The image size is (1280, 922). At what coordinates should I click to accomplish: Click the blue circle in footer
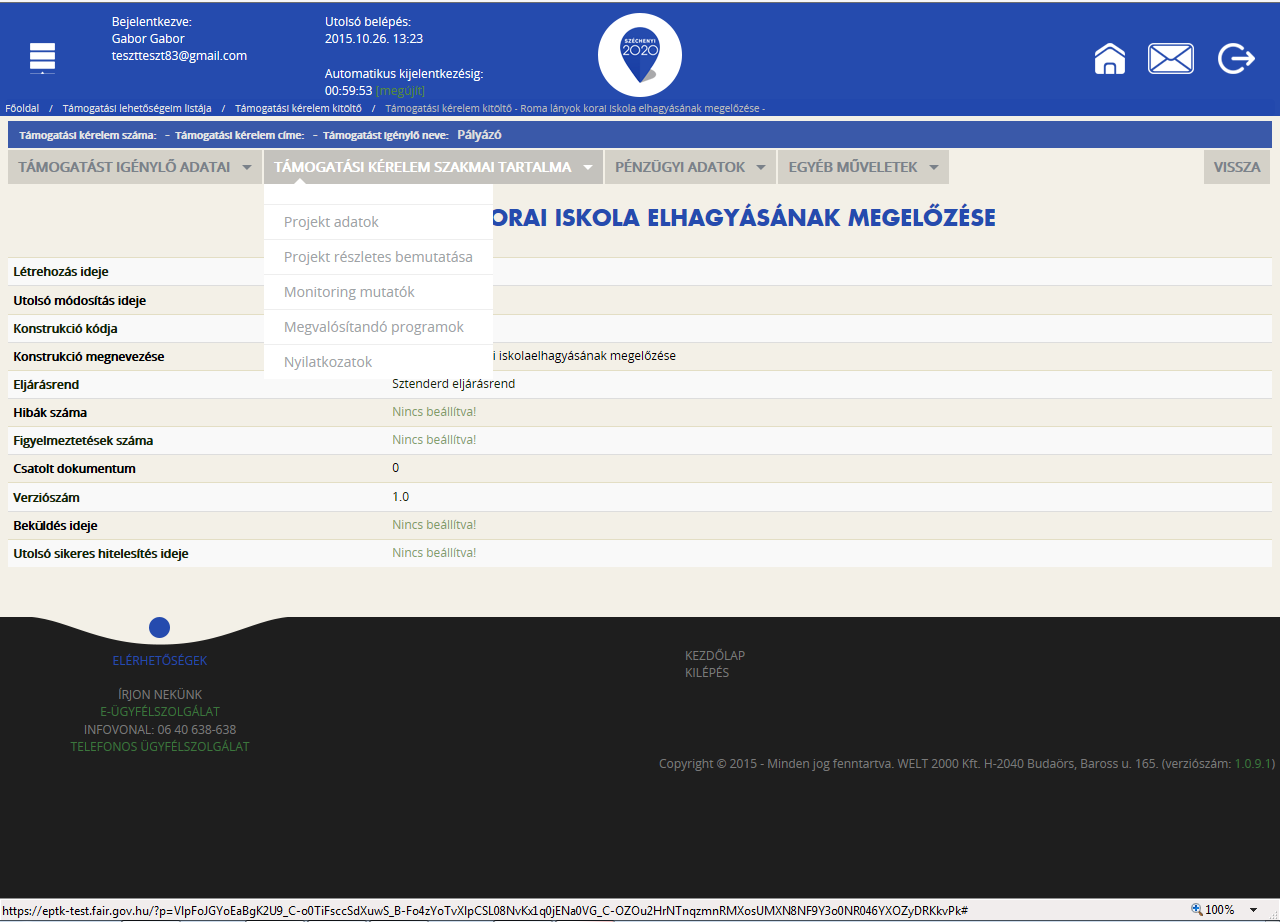(159, 627)
